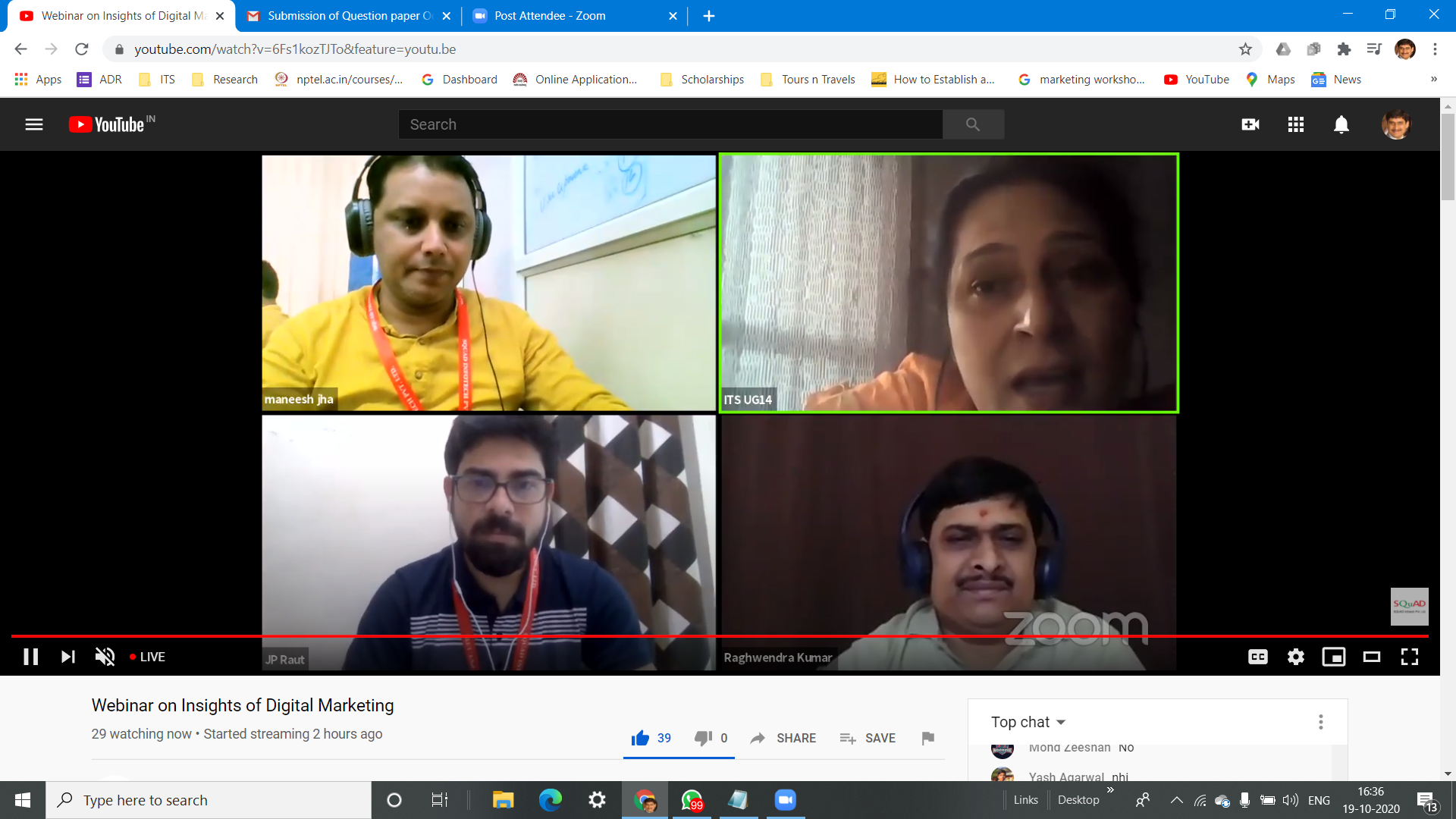Show more bookmarks overflow chevron
Image resolution: width=1456 pixels, height=819 pixels.
pyautogui.click(x=1434, y=80)
